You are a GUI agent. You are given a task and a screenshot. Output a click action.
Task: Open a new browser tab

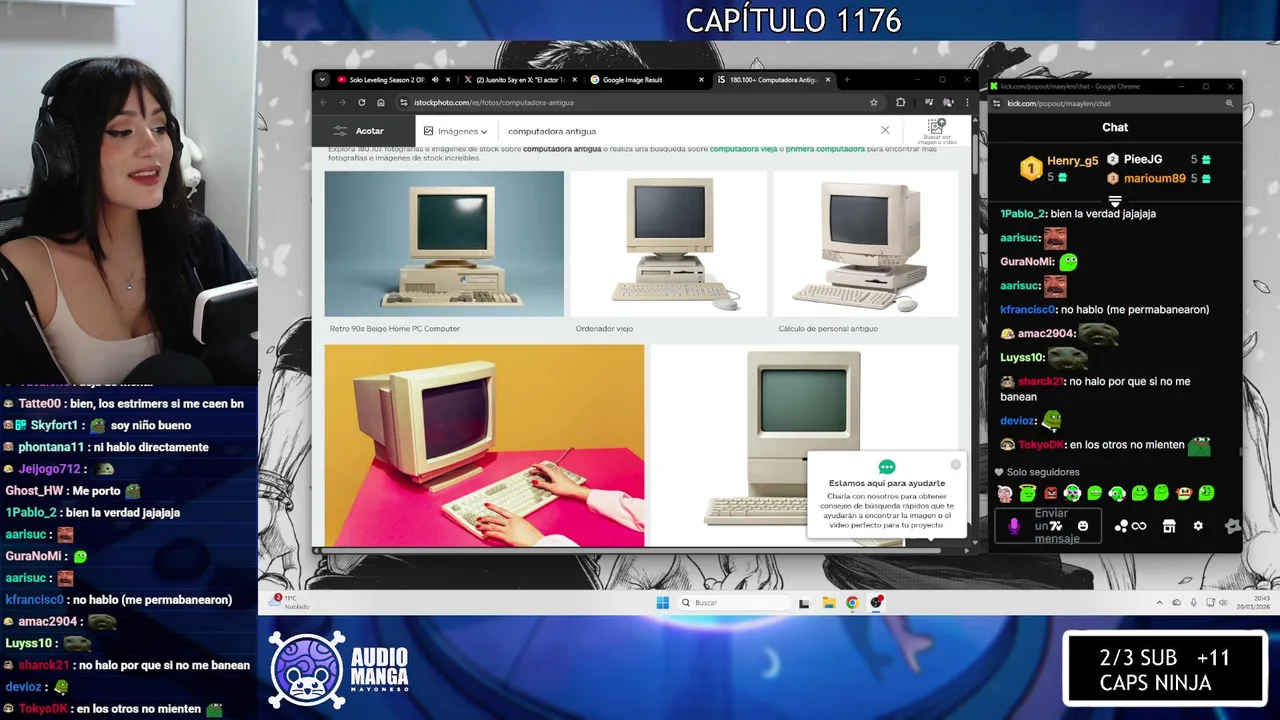(847, 80)
